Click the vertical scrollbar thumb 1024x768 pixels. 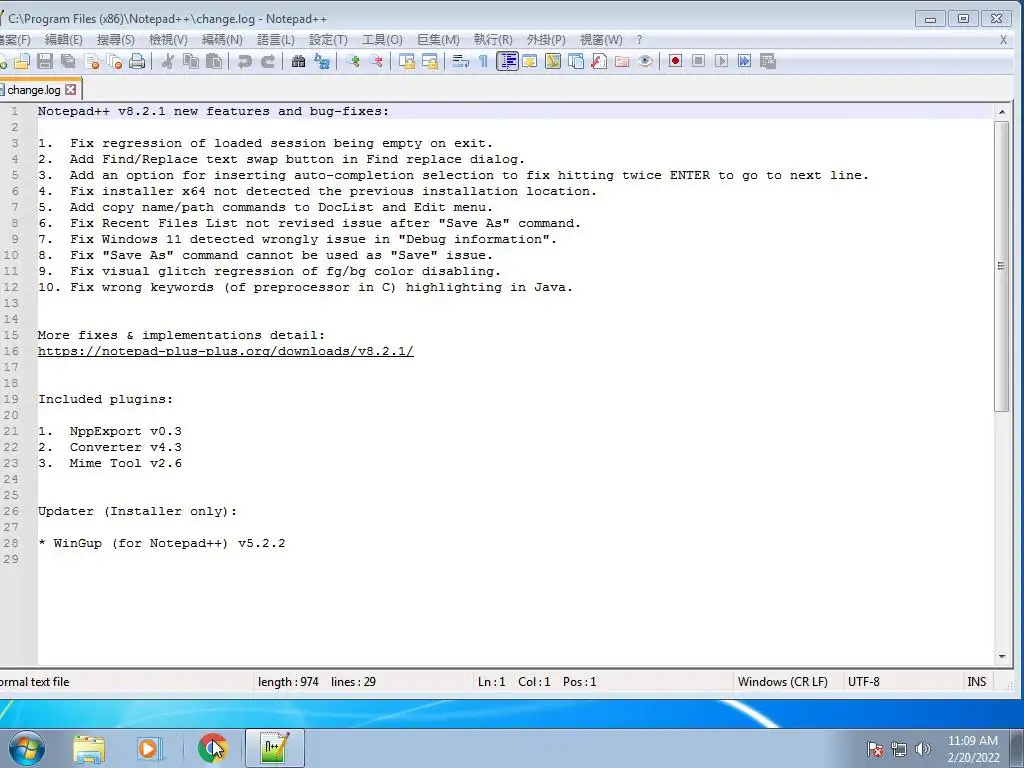(1002, 266)
